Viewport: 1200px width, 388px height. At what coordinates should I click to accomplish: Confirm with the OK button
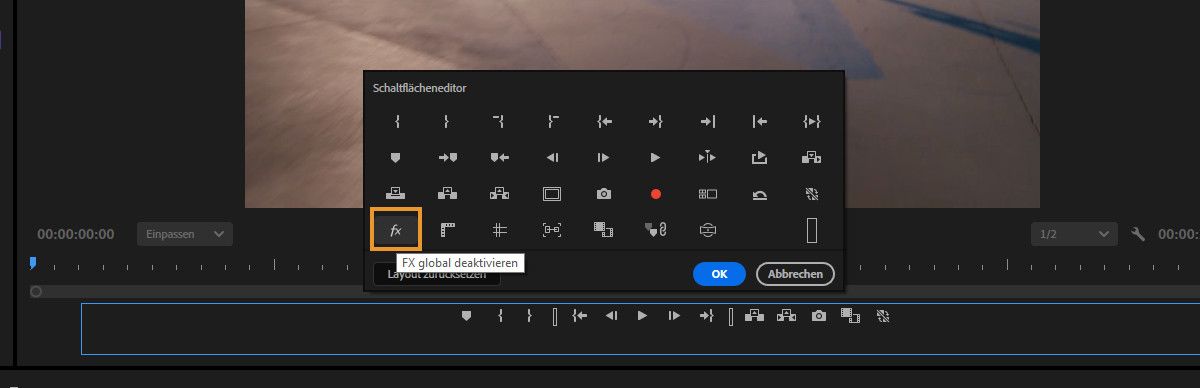pyautogui.click(x=719, y=274)
